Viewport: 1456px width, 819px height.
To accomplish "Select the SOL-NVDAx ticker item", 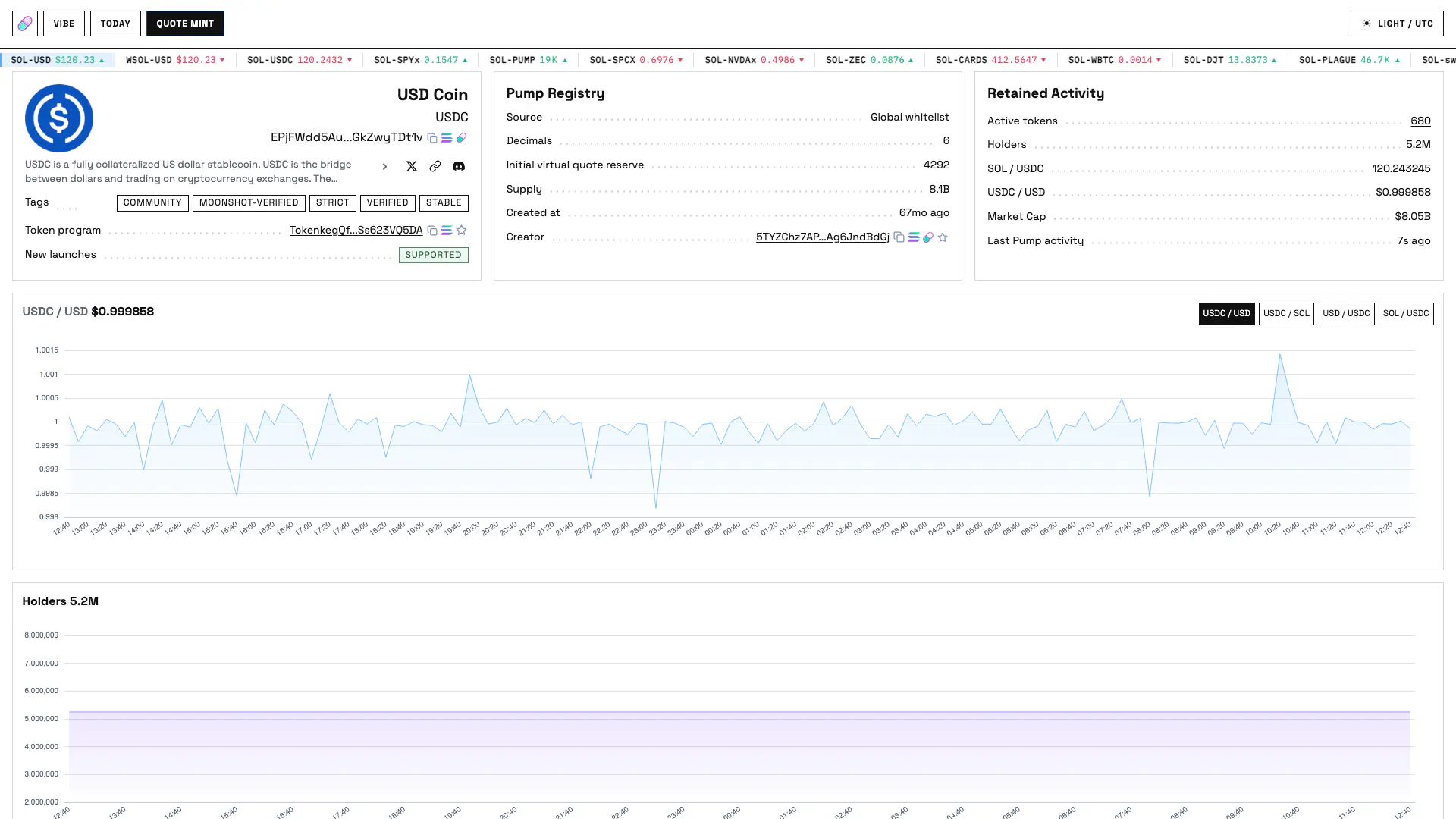I will click(x=755, y=60).
